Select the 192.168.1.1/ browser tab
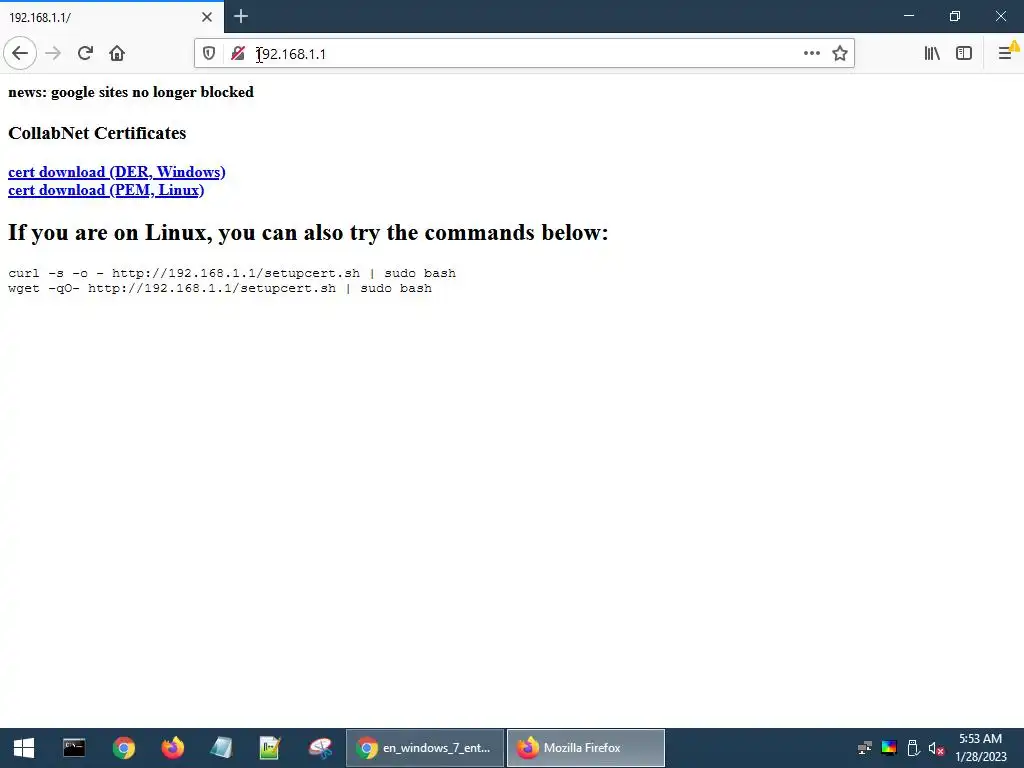Image resolution: width=1024 pixels, height=768 pixels. 112,17
